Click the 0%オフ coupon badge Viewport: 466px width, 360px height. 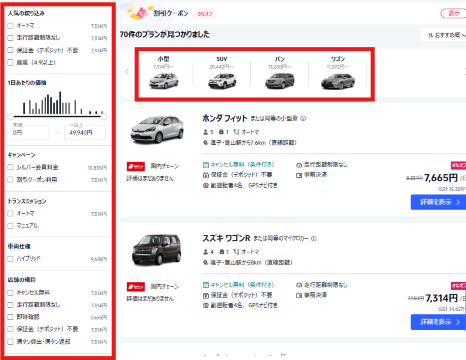tap(205, 14)
